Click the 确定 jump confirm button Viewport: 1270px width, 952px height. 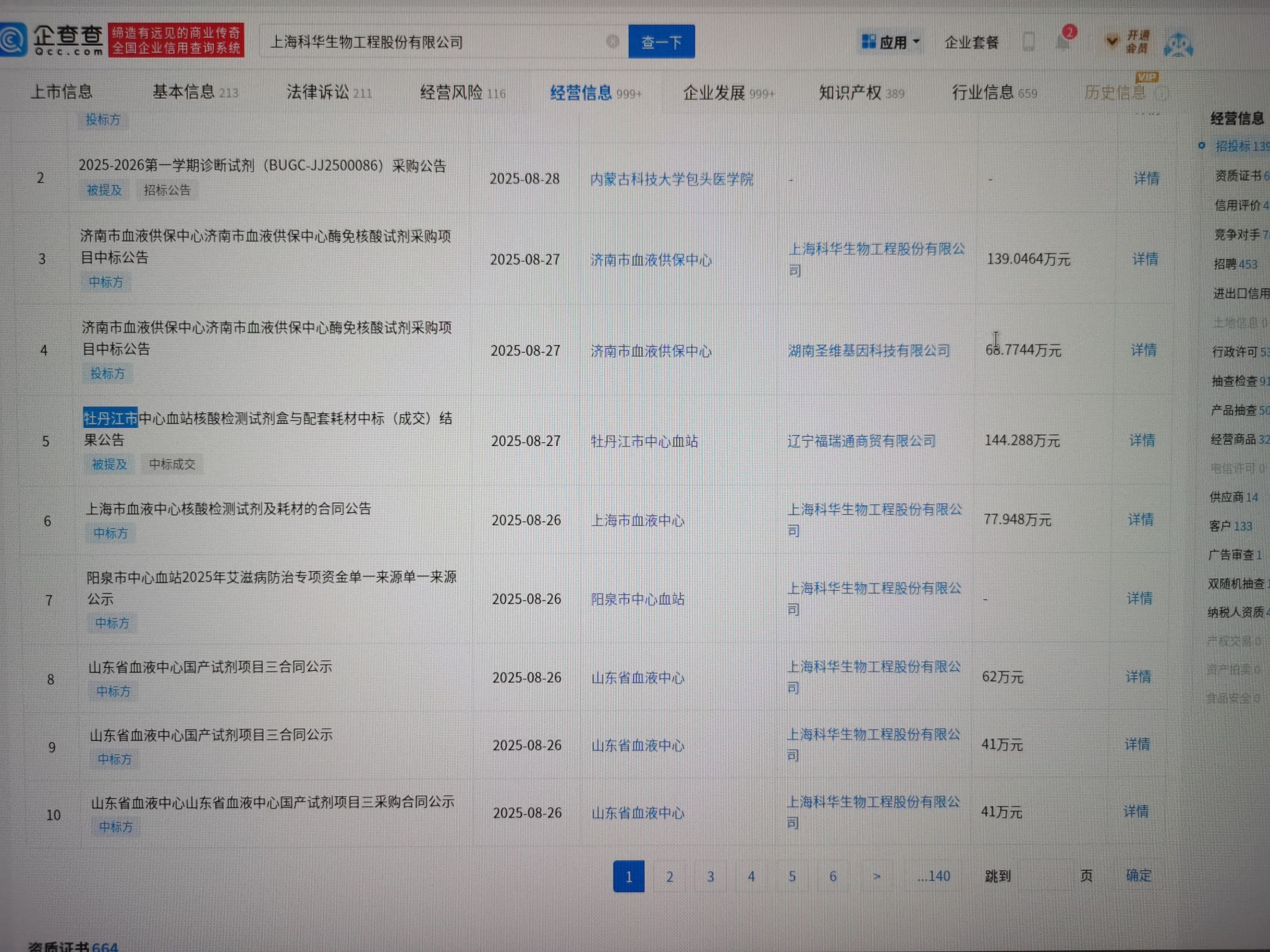click(1138, 875)
